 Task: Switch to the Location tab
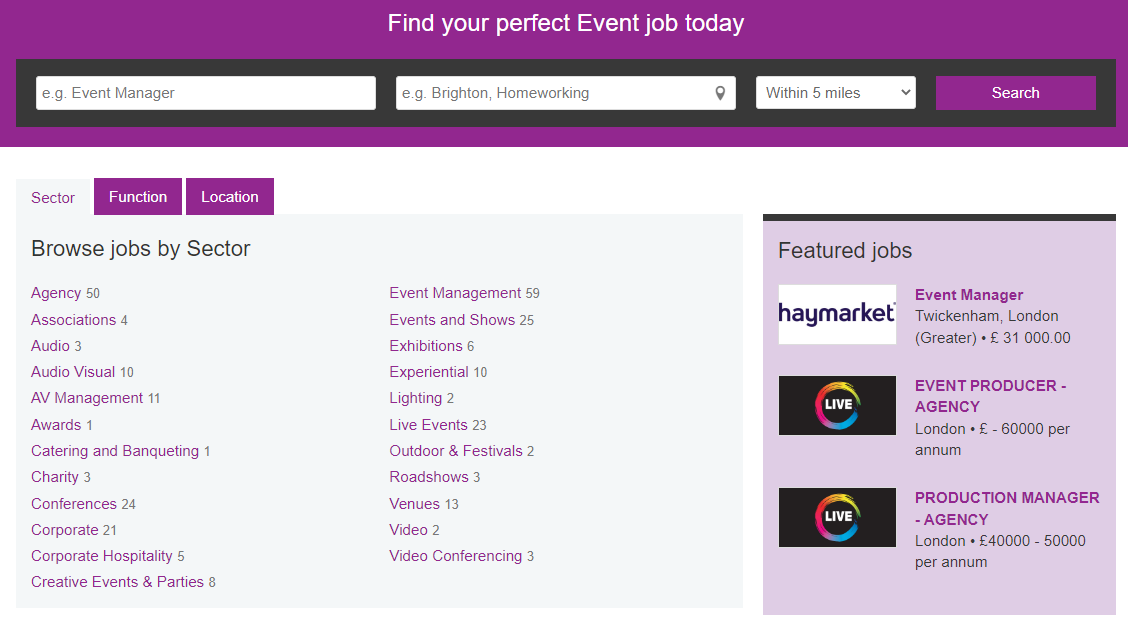point(229,196)
